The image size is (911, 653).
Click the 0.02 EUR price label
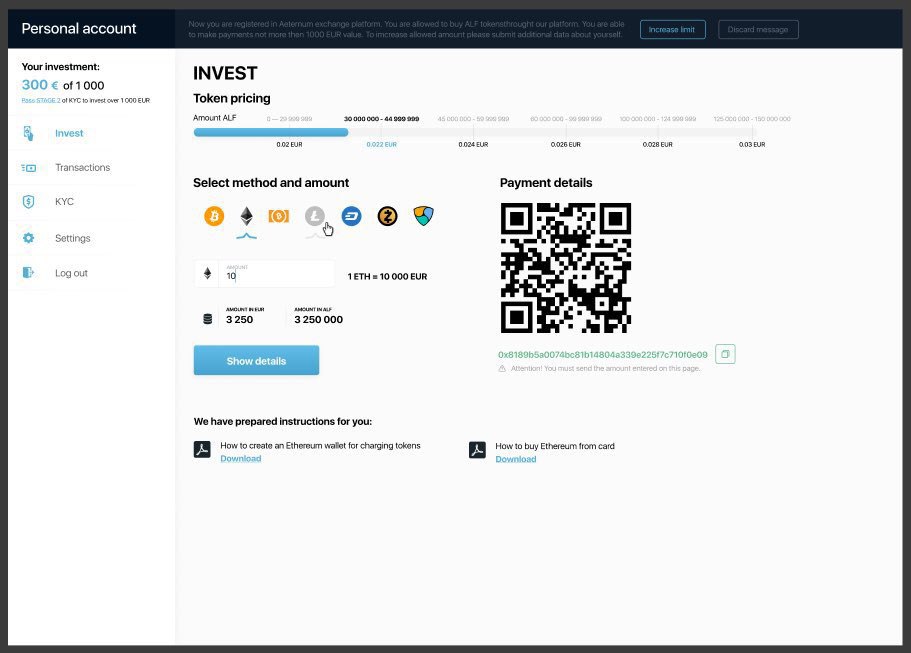coord(289,144)
